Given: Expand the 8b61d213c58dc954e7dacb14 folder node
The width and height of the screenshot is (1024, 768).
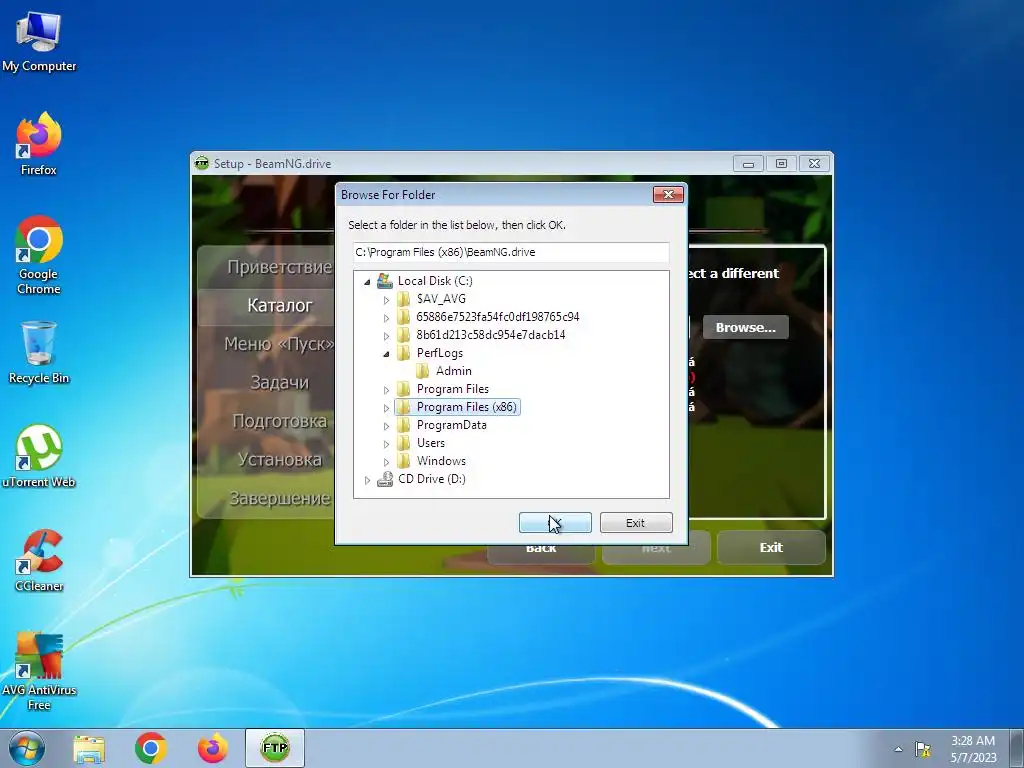Looking at the screenshot, I should (386, 336).
